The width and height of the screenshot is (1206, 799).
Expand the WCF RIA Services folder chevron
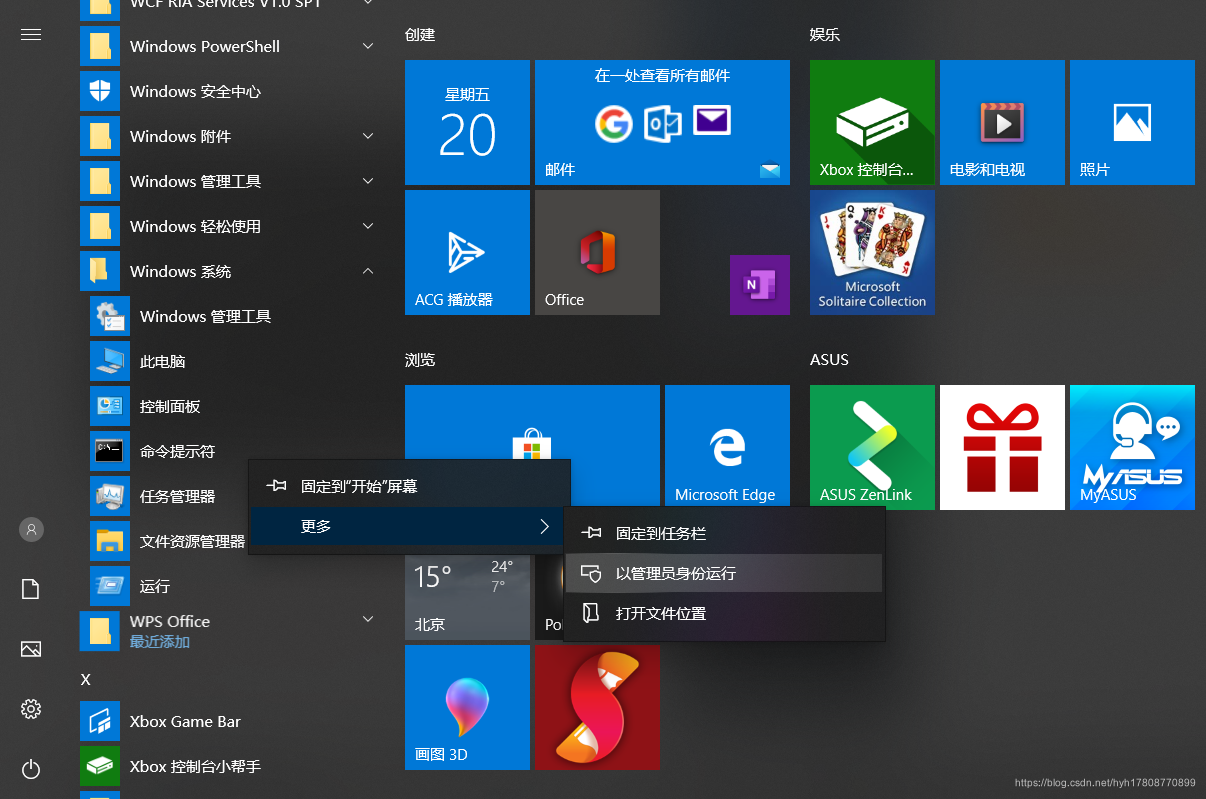[368, 3]
